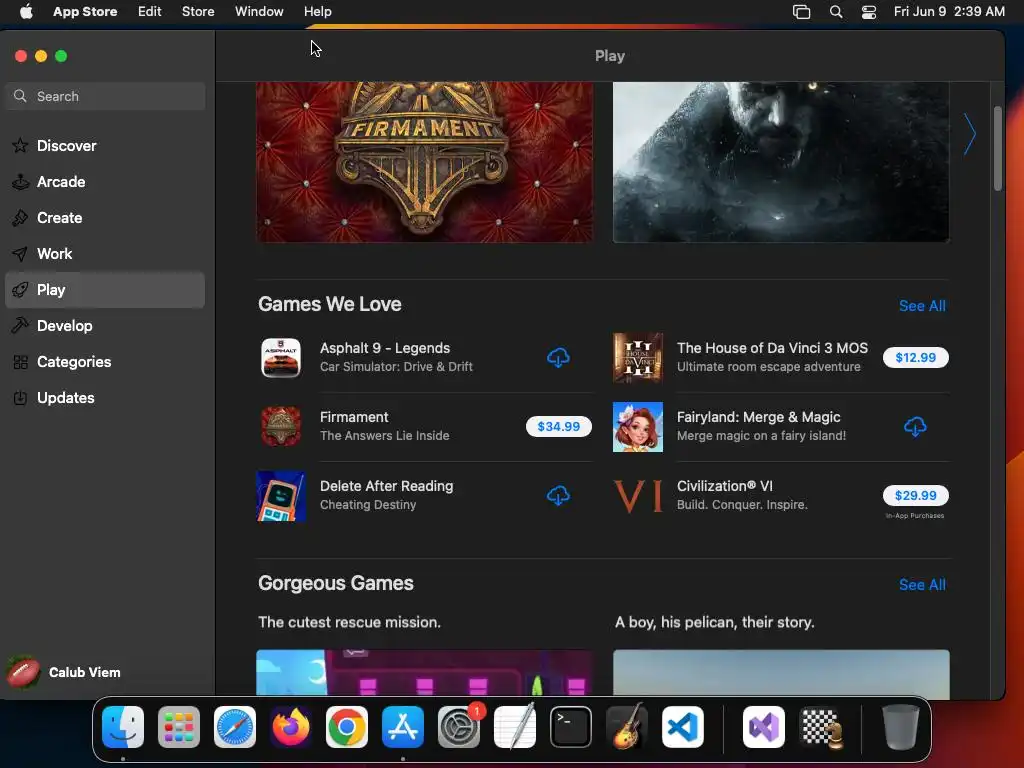Download Delete After Reading cloud icon

point(558,496)
